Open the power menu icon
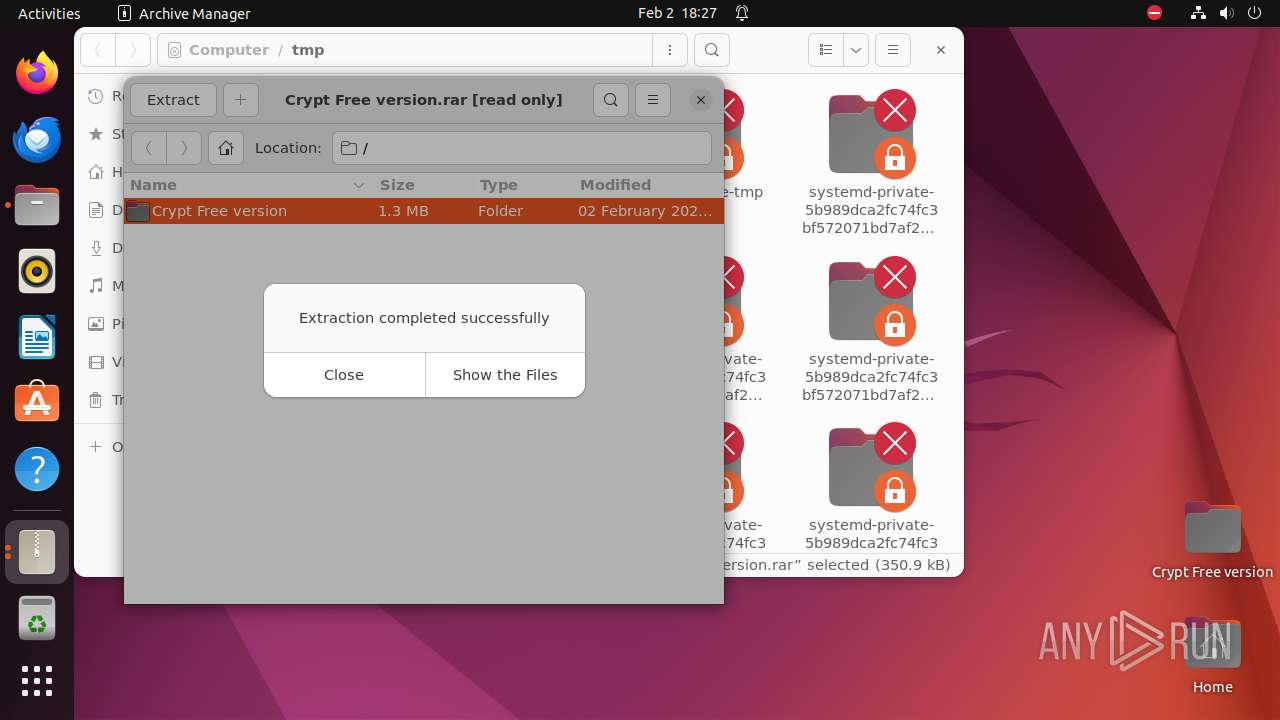 (x=1254, y=13)
